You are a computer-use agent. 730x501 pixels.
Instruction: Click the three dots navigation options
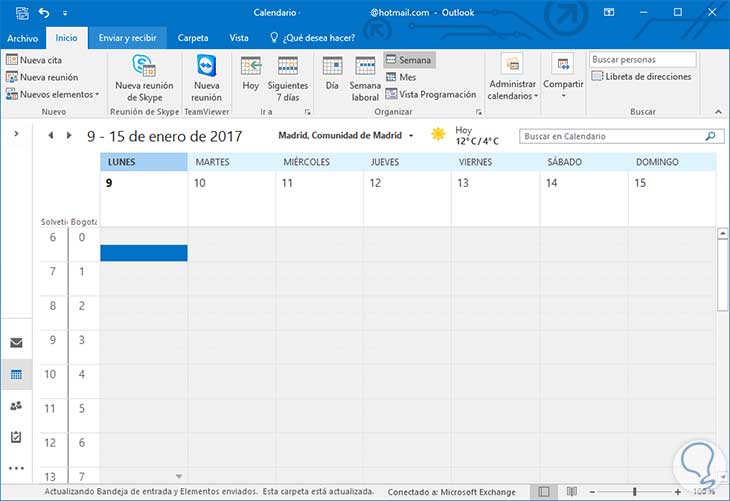coord(16,468)
